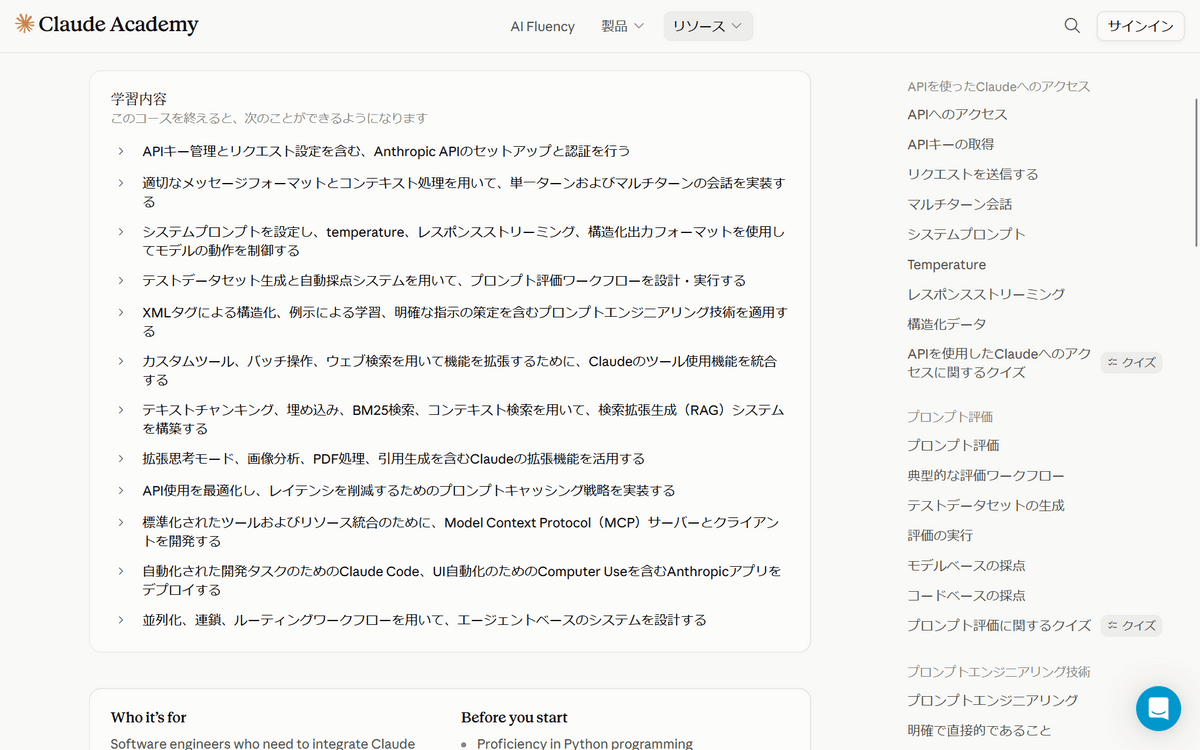Expand the リソース dropdown menu
This screenshot has width=1200, height=750.
coord(708,26)
